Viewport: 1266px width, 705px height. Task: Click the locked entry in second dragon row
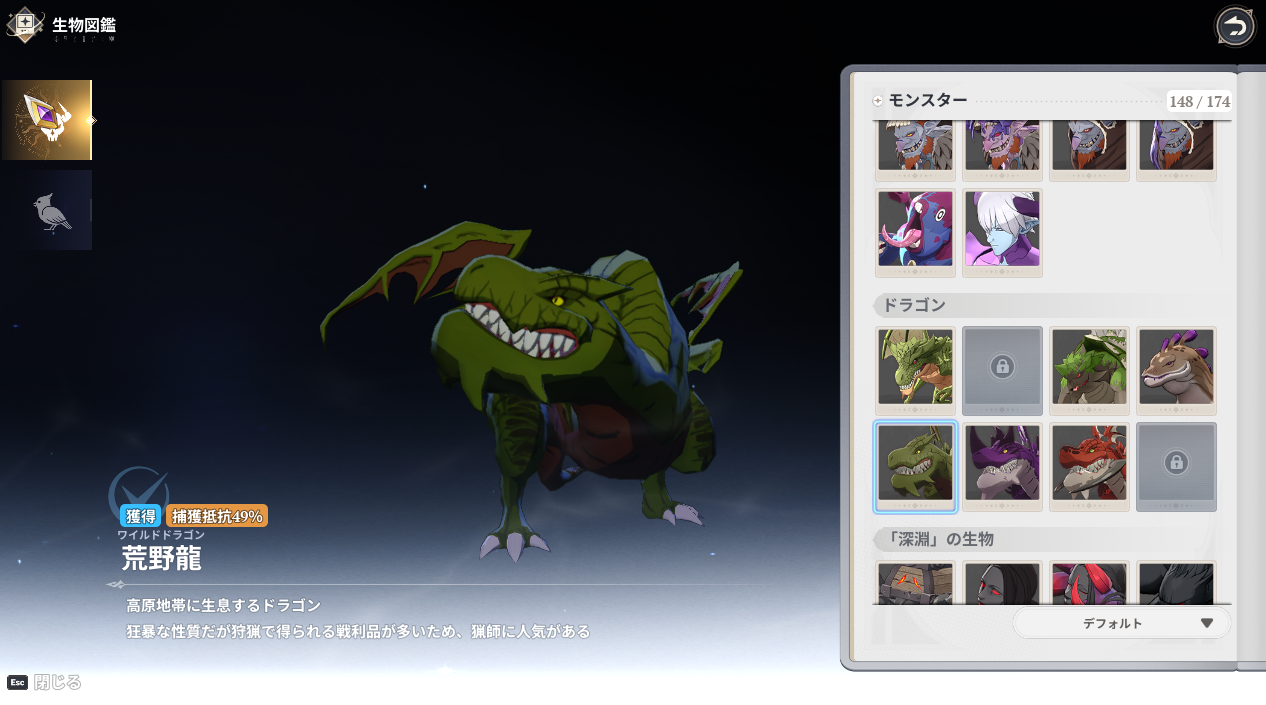click(1176, 464)
